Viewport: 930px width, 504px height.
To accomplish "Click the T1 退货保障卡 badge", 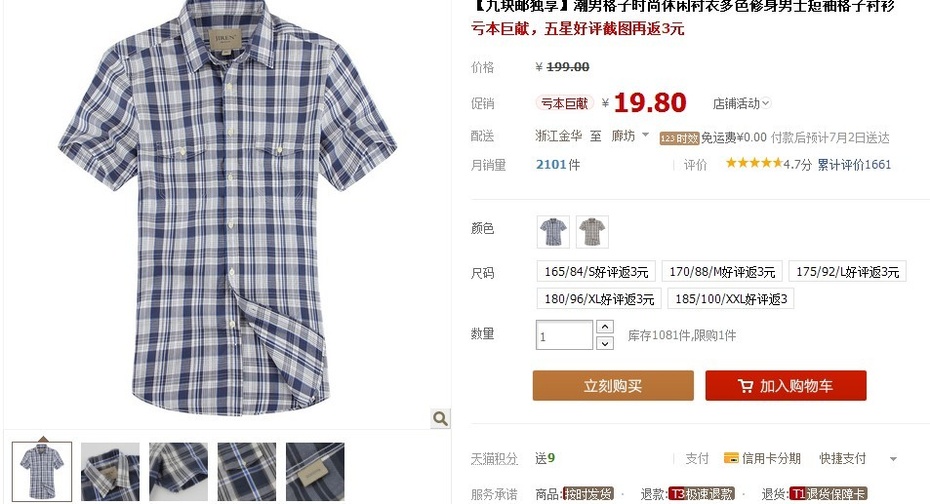I will pyautogui.click(x=829, y=494).
